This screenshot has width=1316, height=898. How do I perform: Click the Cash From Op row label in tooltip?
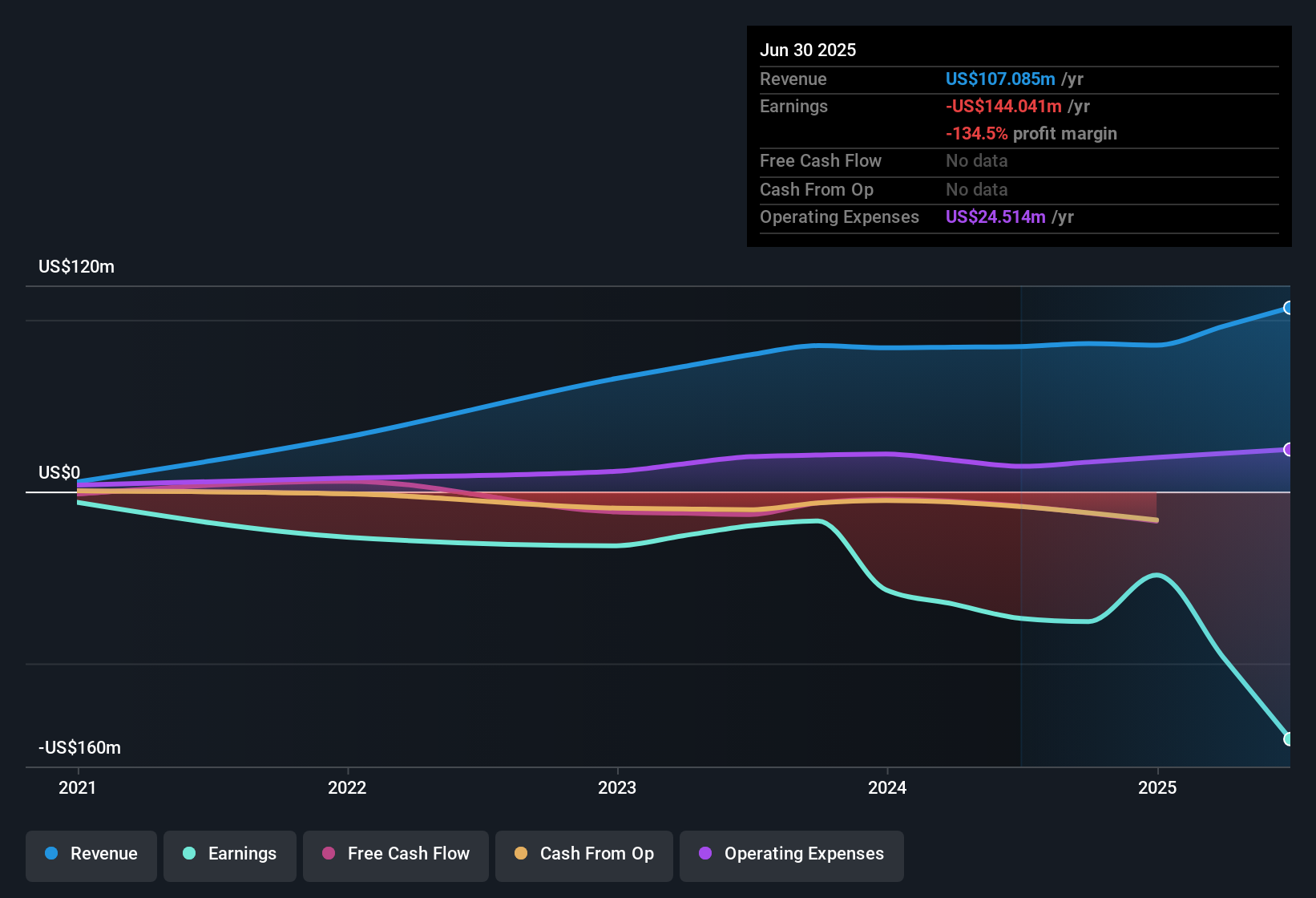pyautogui.click(x=817, y=190)
